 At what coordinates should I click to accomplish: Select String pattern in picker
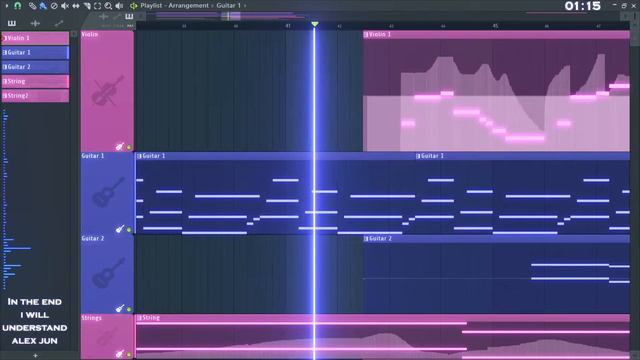tap(36, 82)
